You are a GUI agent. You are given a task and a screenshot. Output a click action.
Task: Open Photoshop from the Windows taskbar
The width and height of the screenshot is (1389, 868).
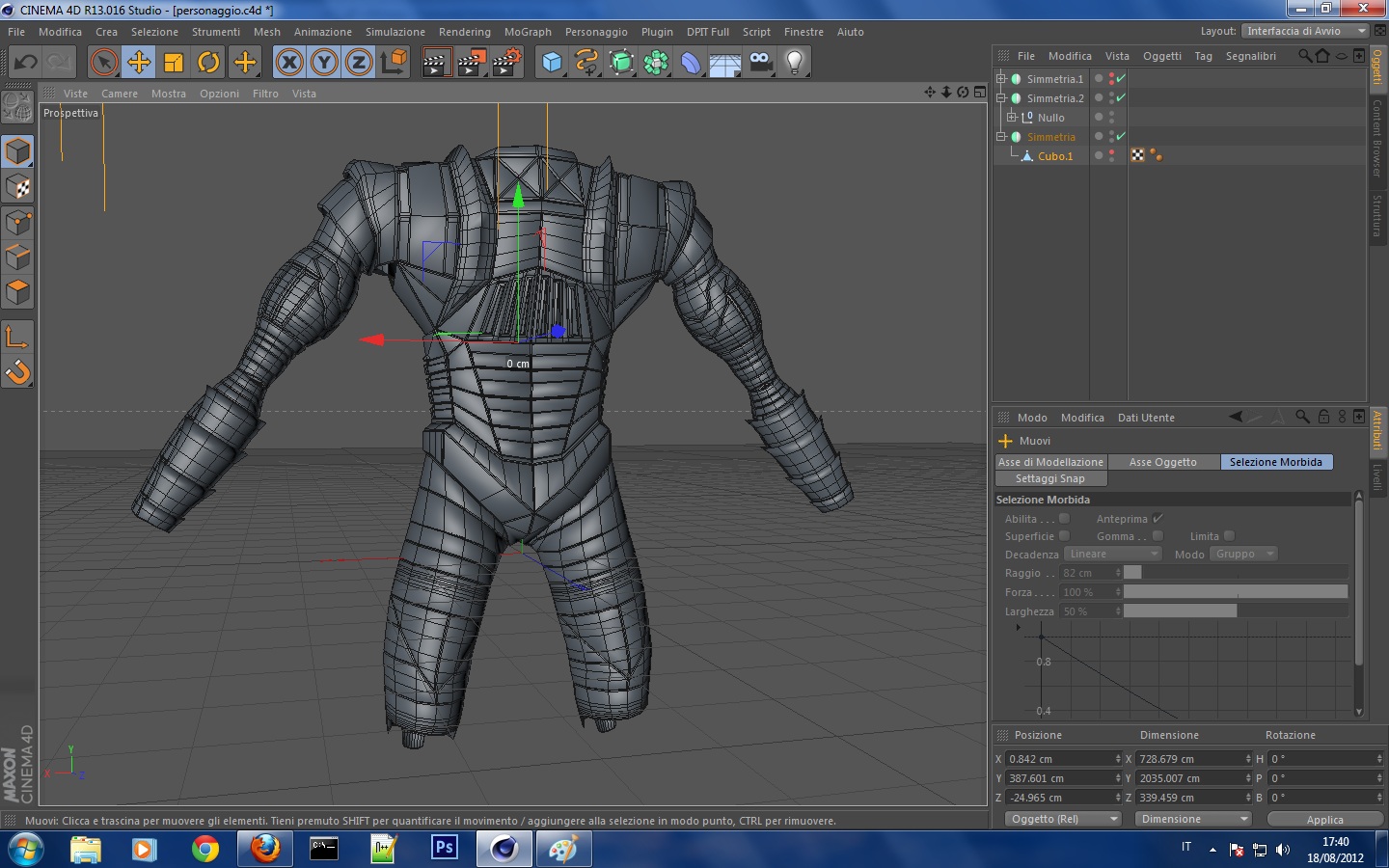pyautogui.click(x=444, y=848)
